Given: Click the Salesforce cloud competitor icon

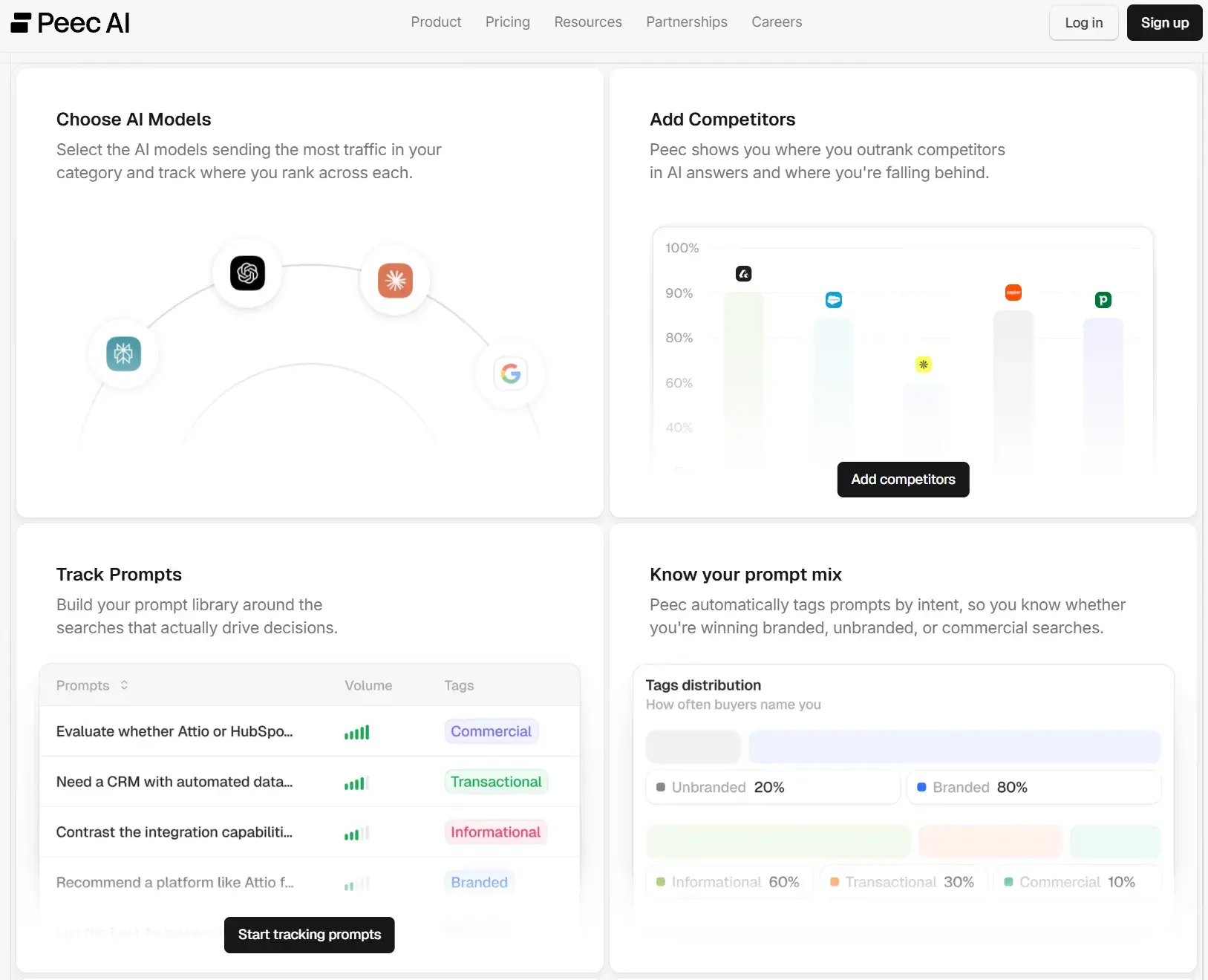Looking at the screenshot, I should [x=834, y=300].
